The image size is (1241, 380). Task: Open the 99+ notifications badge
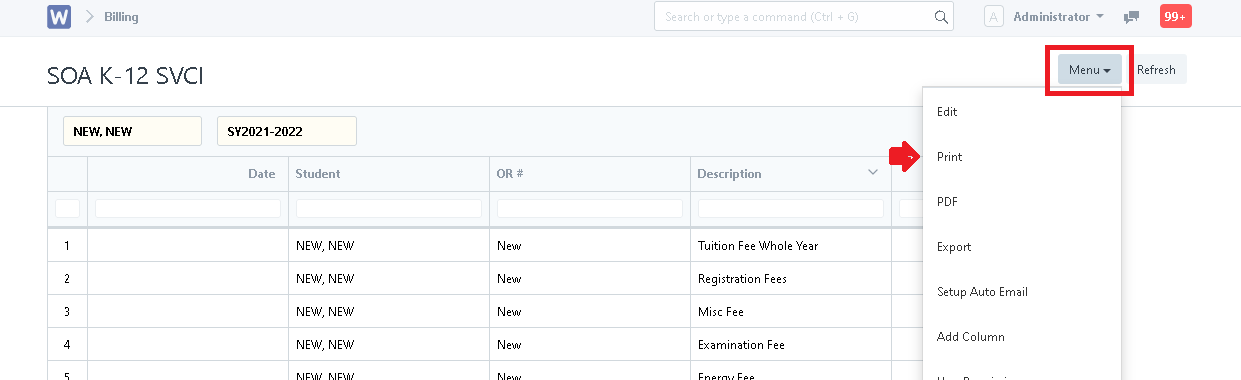point(1175,17)
